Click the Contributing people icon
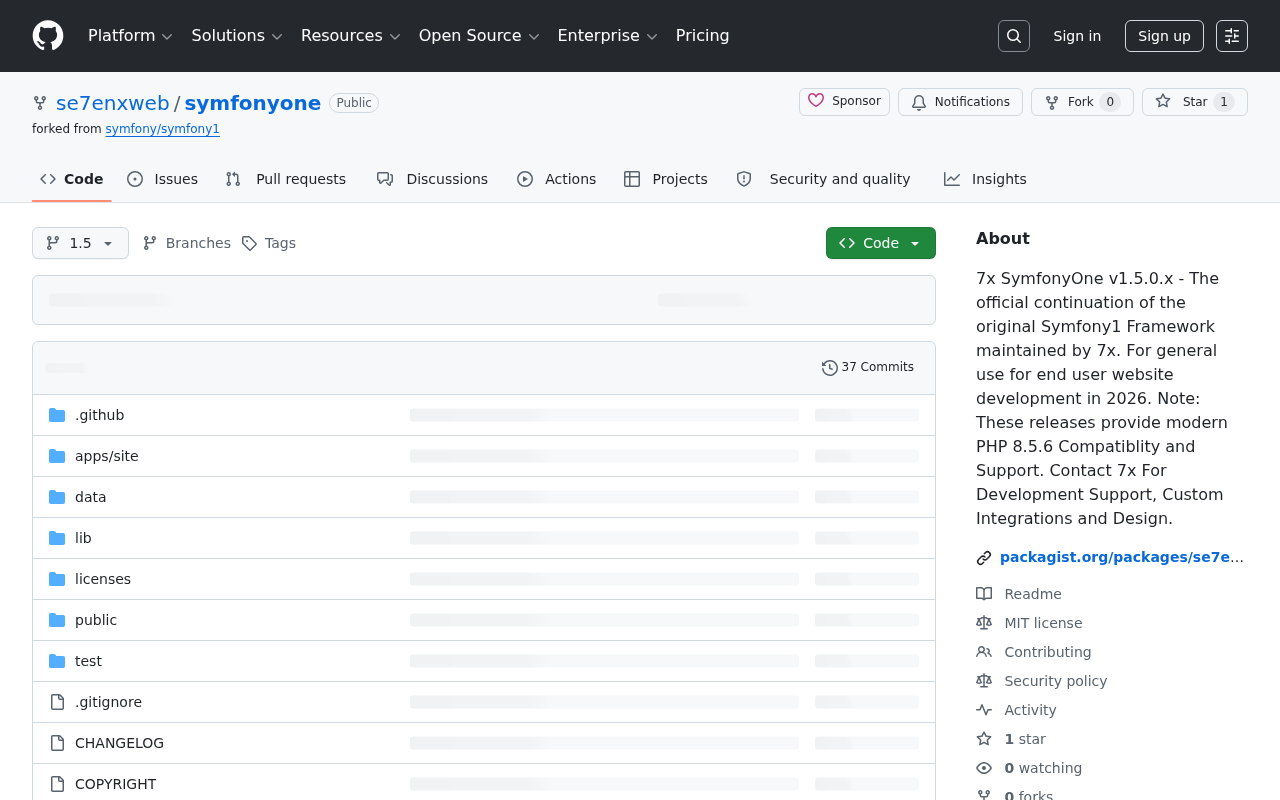Image resolution: width=1280 pixels, height=800 pixels. pyautogui.click(x=984, y=652)
